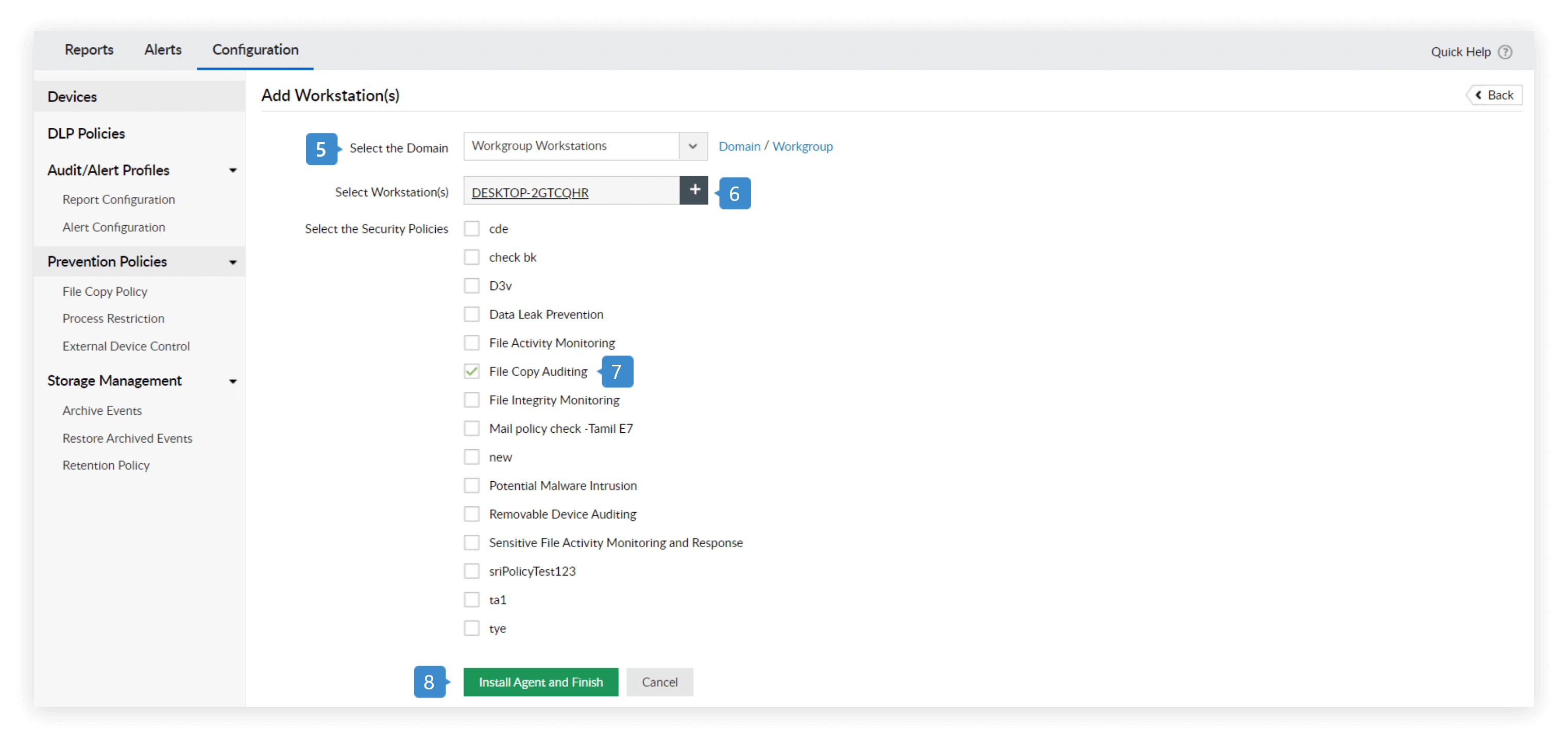Click the Quick Help question mark icon
1568x744 pixels.
tap(1505, 52)
